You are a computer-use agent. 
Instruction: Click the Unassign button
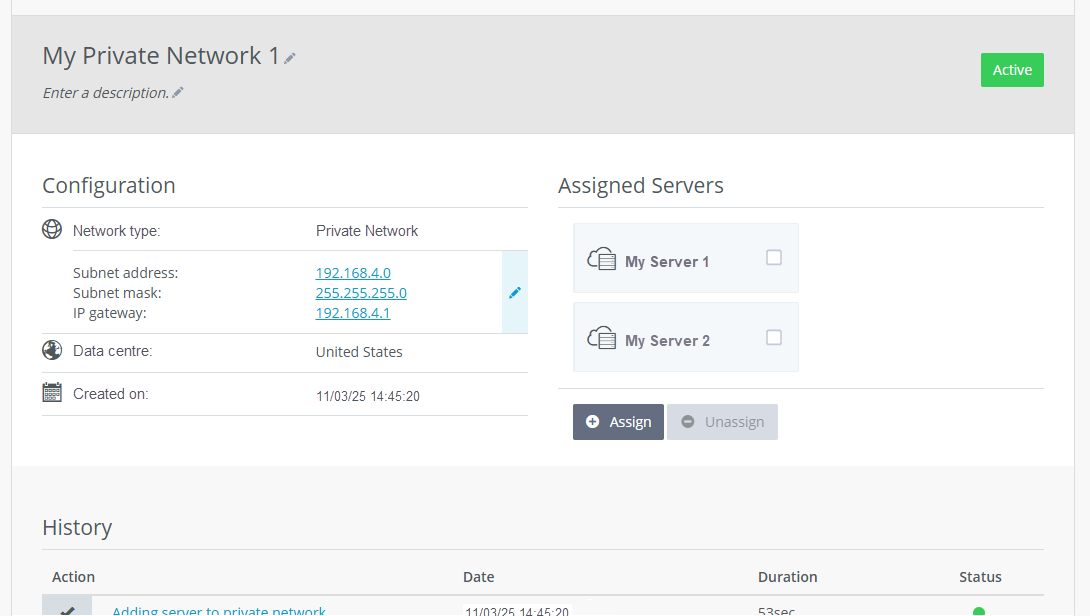point(722,422)
